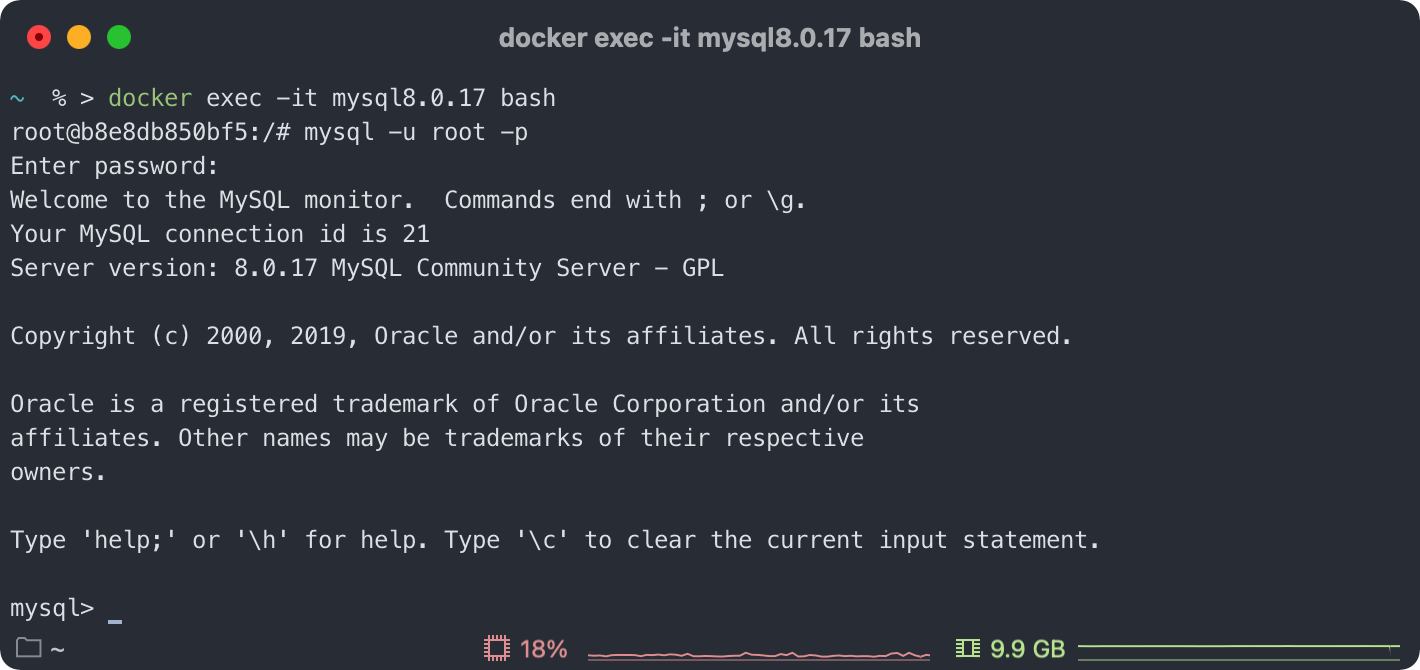Click the 'Your MySQL connection id is 21' line

pos(220,234)
